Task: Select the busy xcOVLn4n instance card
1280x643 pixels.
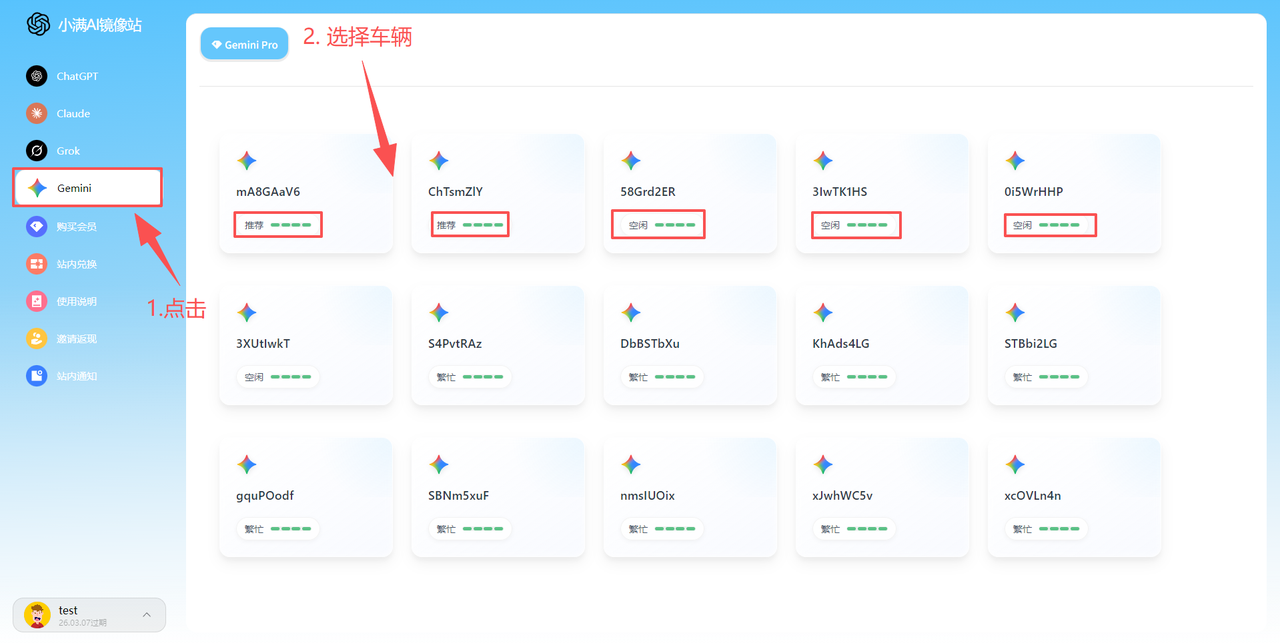Action: (1074, 497)
